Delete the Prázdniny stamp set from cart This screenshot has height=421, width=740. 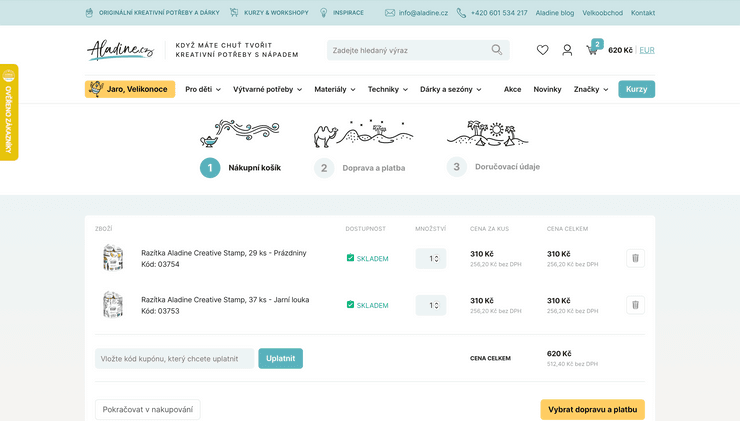pos(635,259)
